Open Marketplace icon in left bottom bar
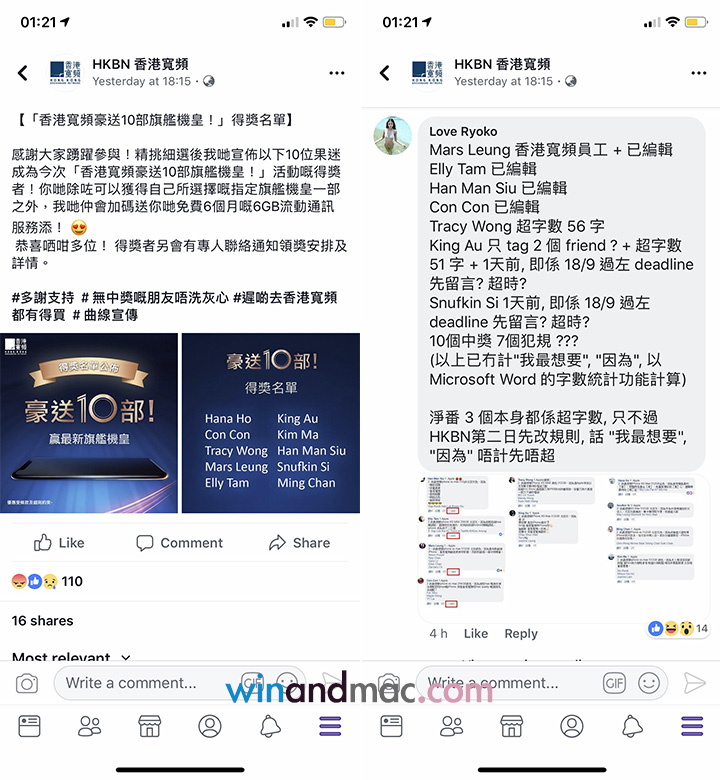The width and height of the screenshot is (720, 780). coord(149,727)
